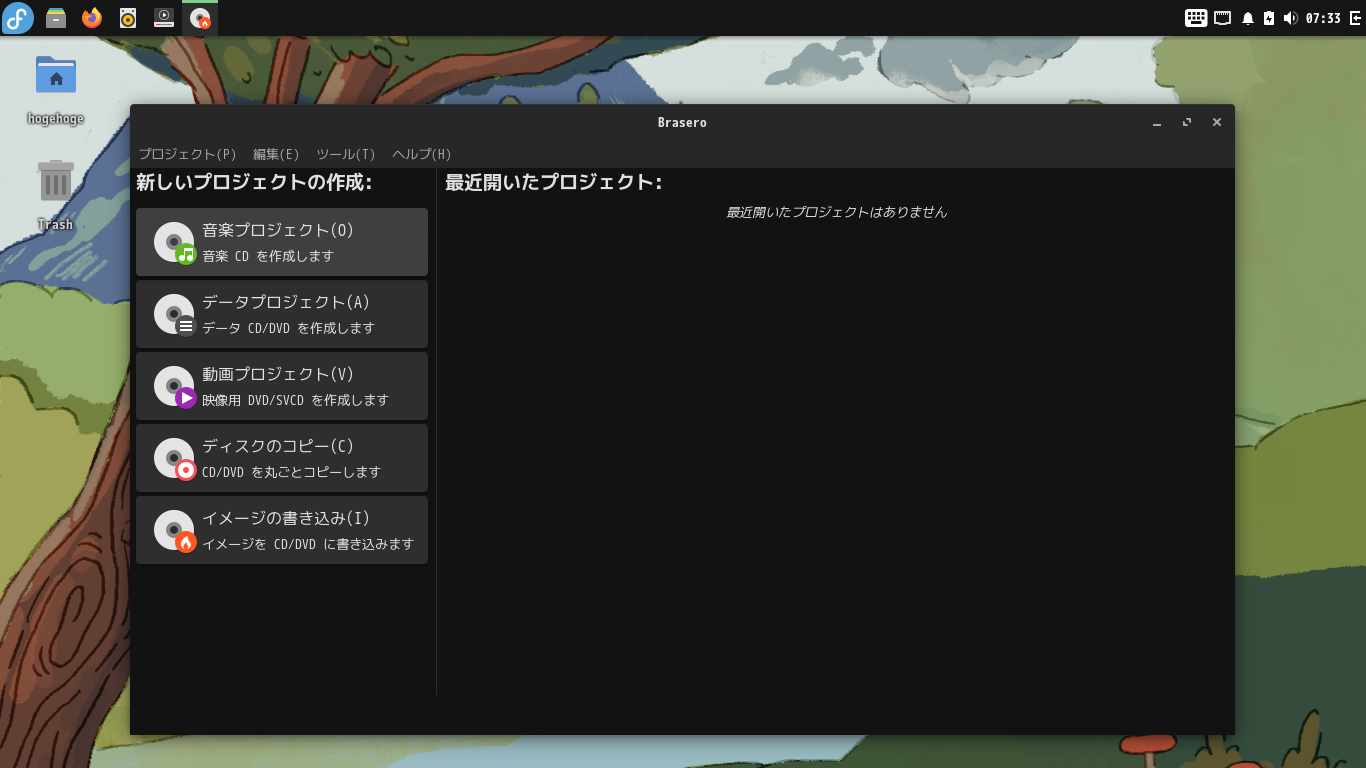Open the 編集(E) menu
Screen dimensions: 1366x768
[276, 154]
